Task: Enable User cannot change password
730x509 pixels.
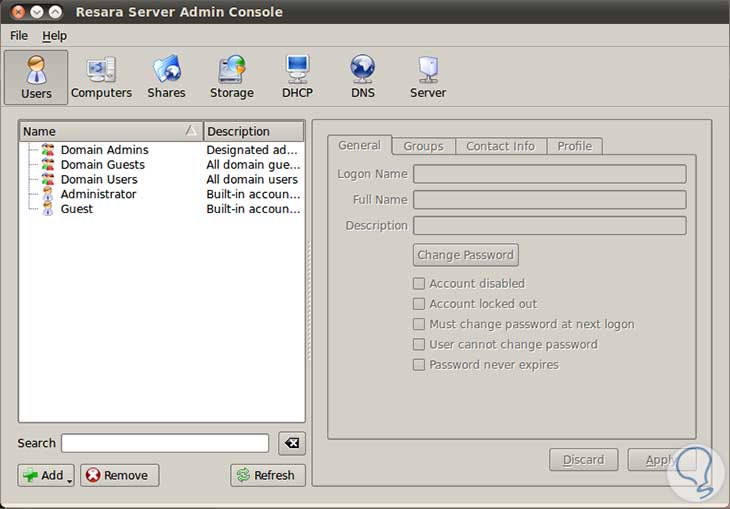Action: (x=419, y=345)
